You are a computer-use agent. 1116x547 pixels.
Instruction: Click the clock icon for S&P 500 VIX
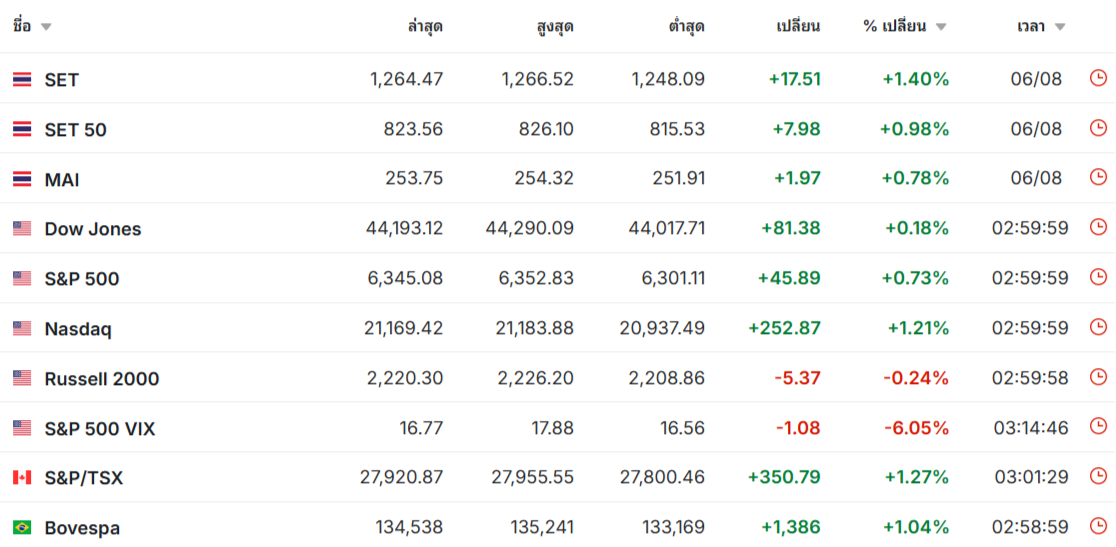(x=1098, y=427)
